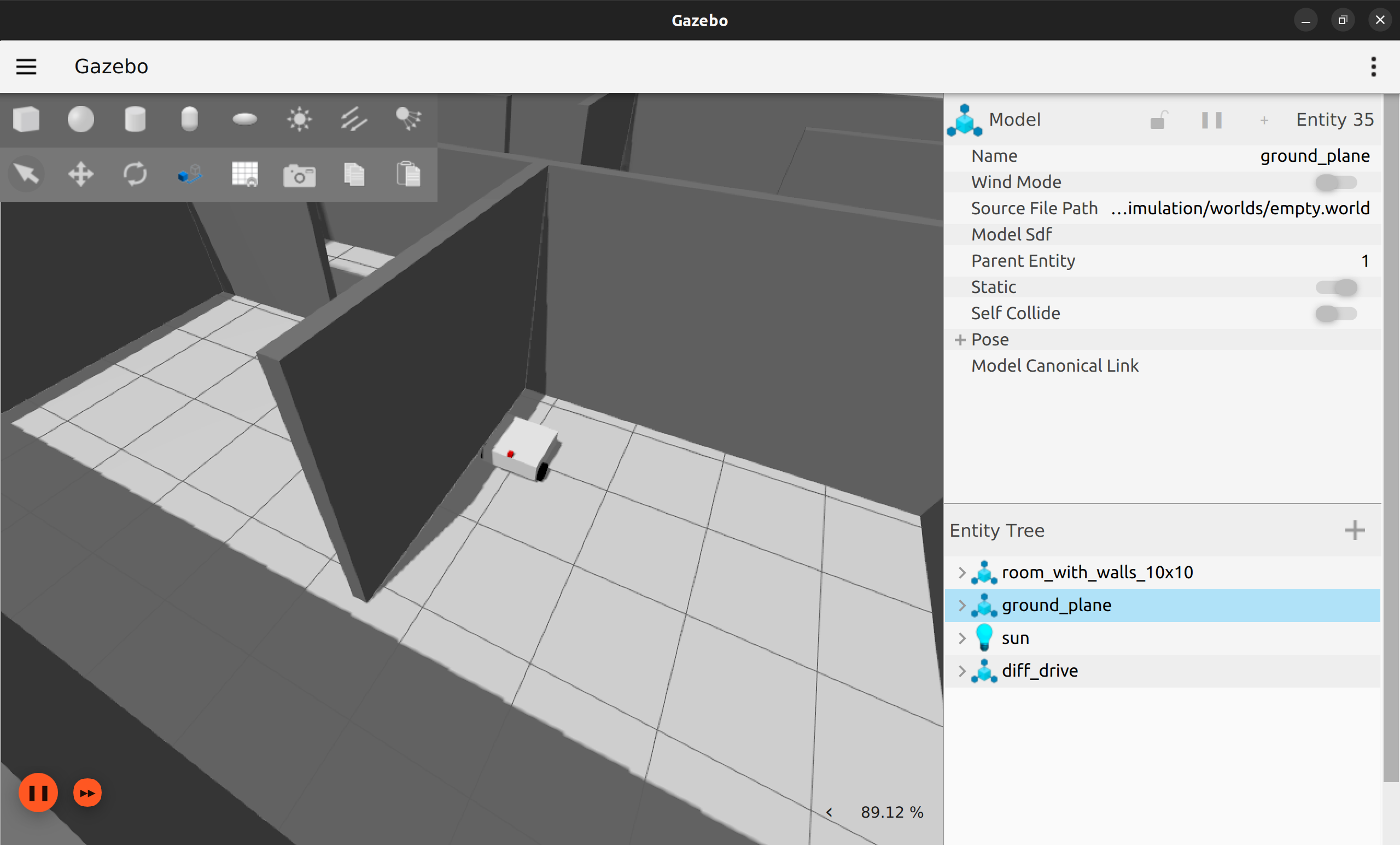
Task: Click the lock icon in component inspector
Action: [1158, 120]
